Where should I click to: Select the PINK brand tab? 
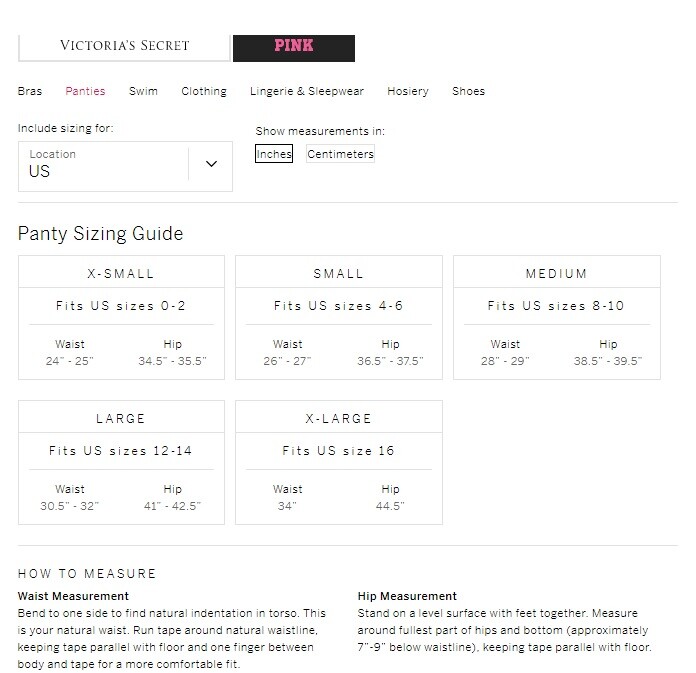pos(293,48)
